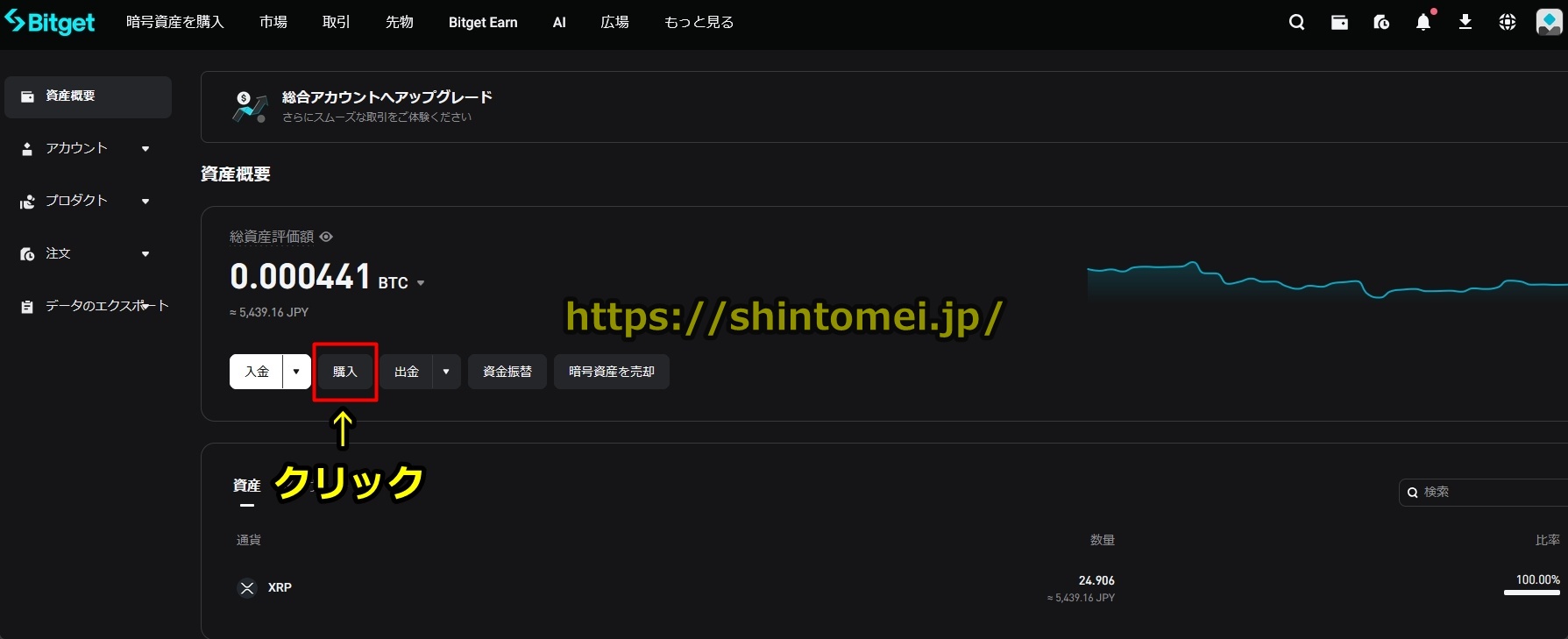
Task: Open the 広場 menu item
Action: click(x=615, y=22)
